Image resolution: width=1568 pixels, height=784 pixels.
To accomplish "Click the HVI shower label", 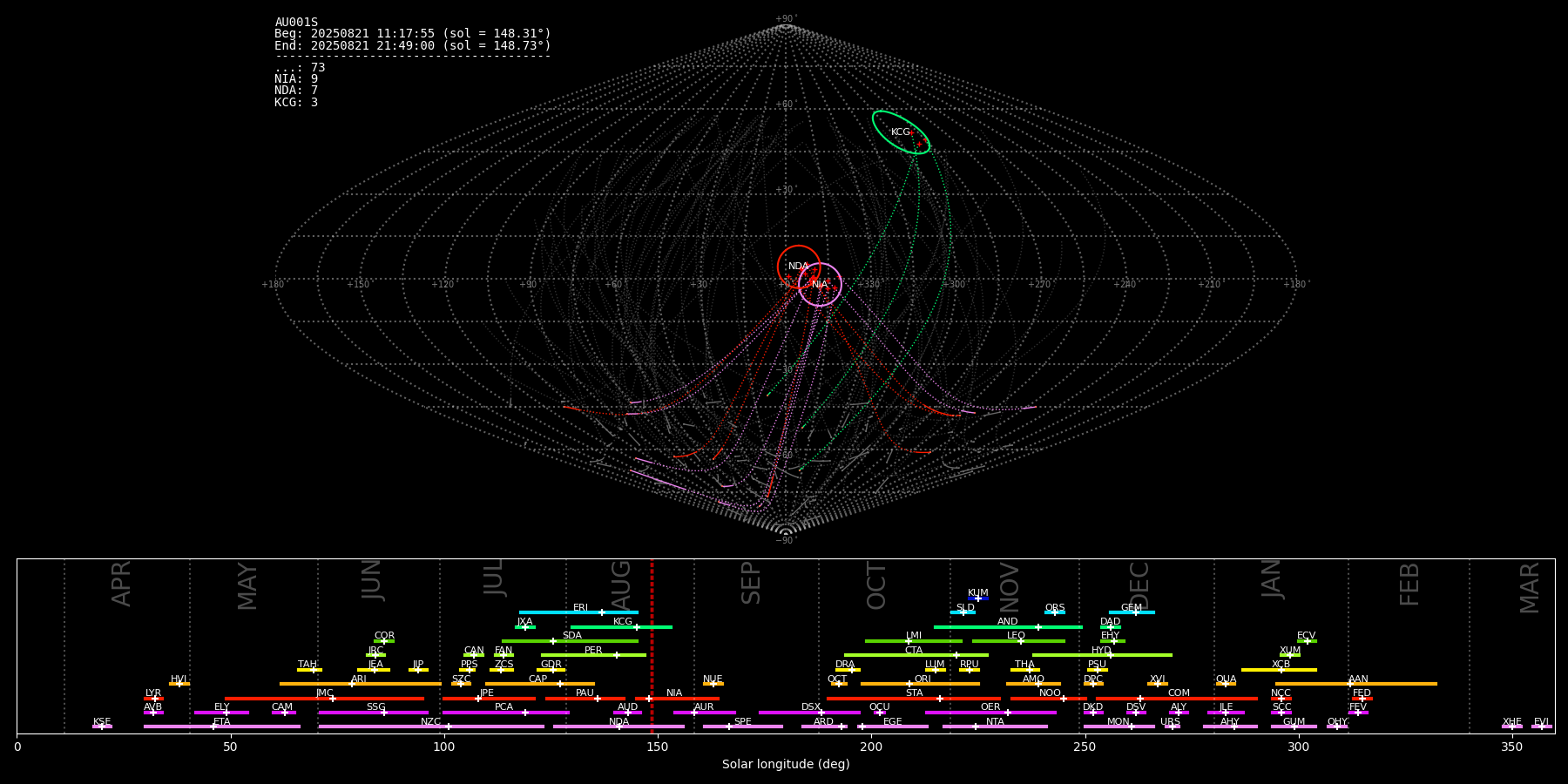I will coord(179,679).
